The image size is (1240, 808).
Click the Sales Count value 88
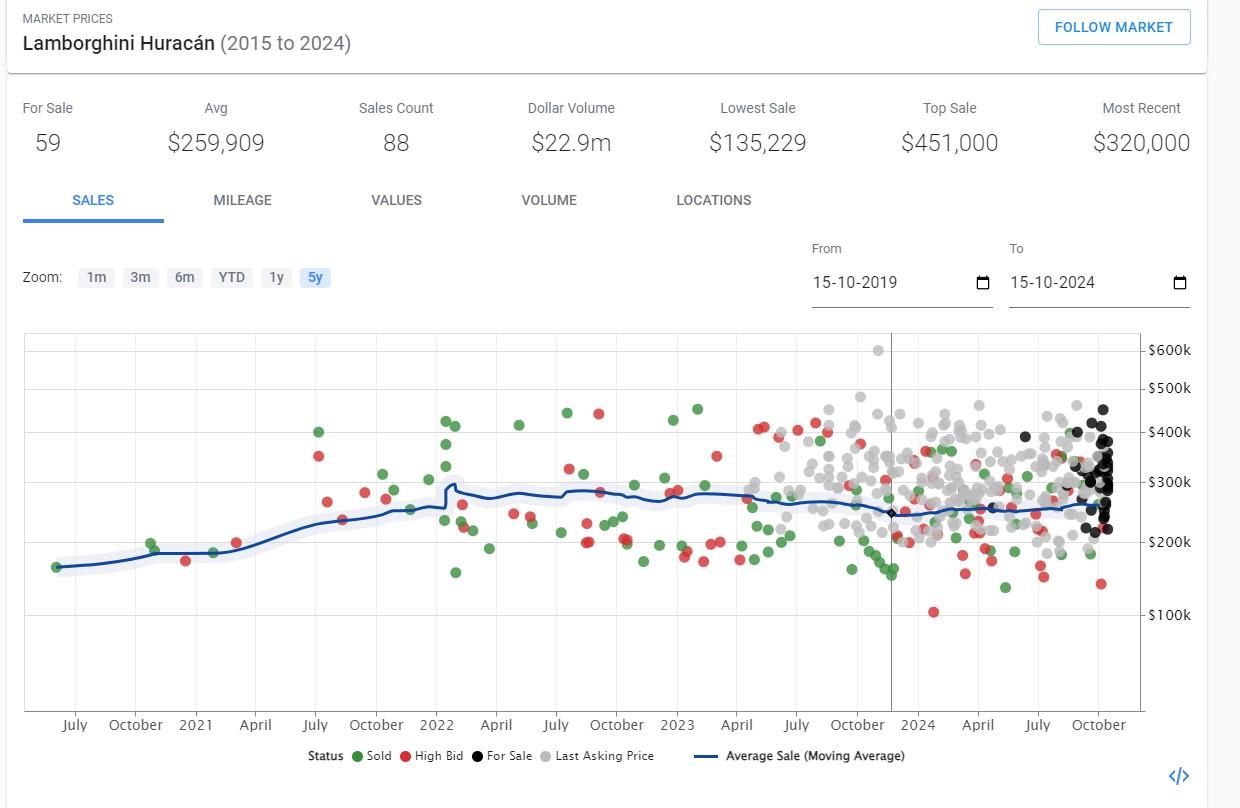396,143
